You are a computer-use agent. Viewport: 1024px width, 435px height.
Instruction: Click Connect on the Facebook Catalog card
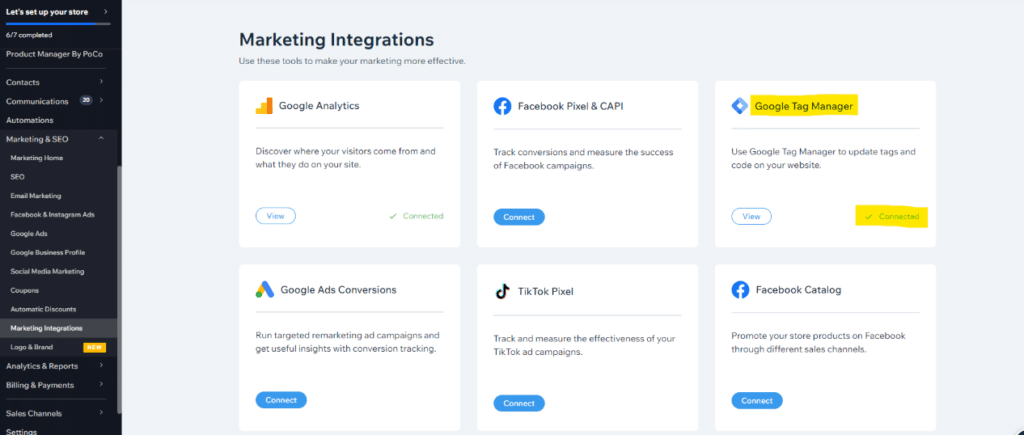pyautogui.click(x=757, y=400)
